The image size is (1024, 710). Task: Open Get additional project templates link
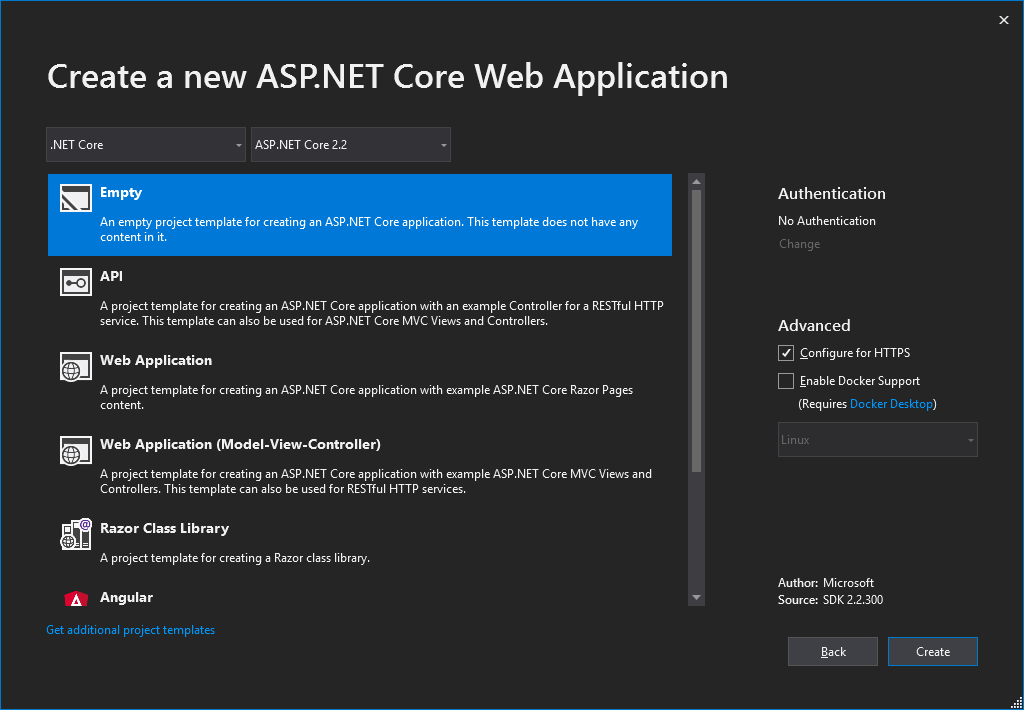[x=130, y=630]
